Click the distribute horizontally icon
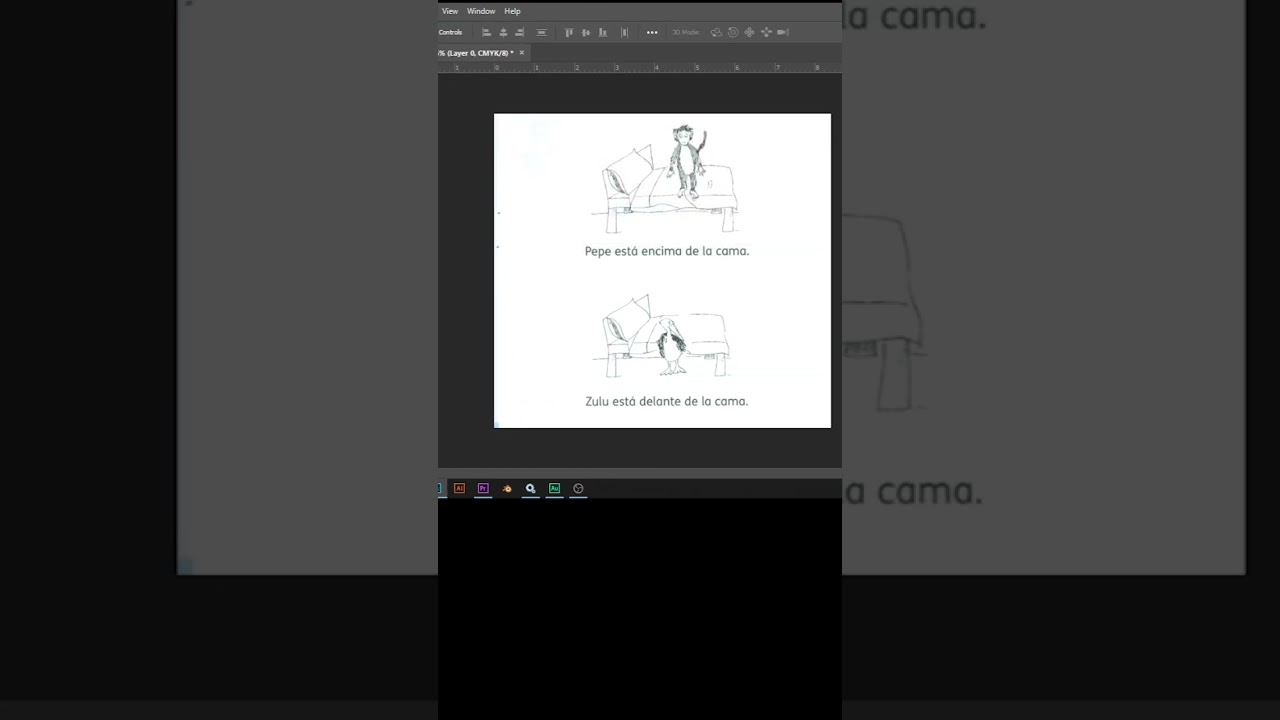Screen dimensions: 1280x720 coord(625,32)
